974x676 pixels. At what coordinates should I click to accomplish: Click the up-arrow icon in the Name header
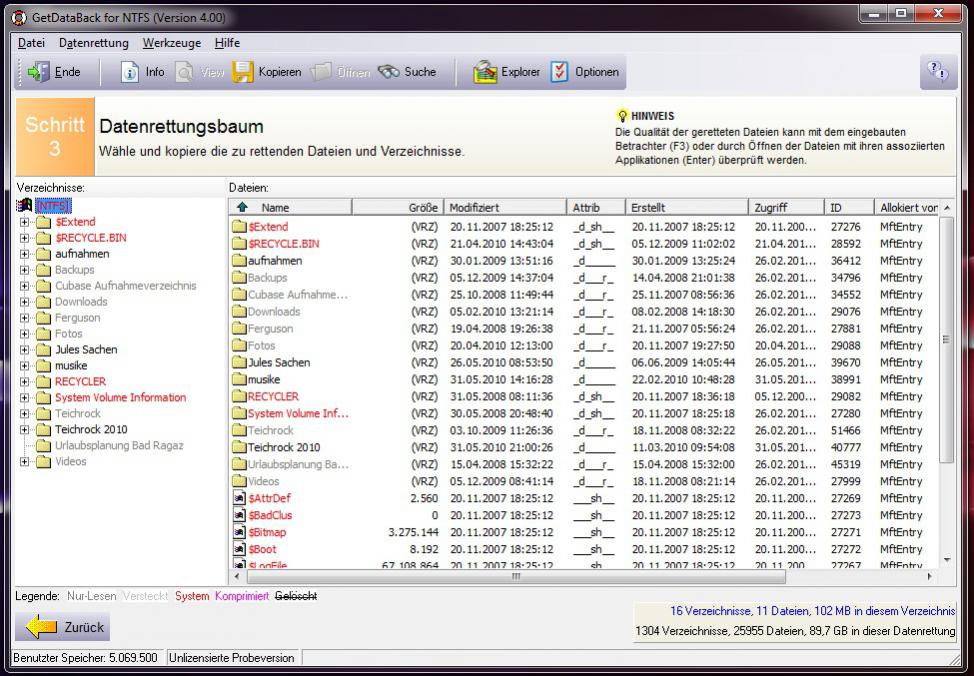[242, 207]
